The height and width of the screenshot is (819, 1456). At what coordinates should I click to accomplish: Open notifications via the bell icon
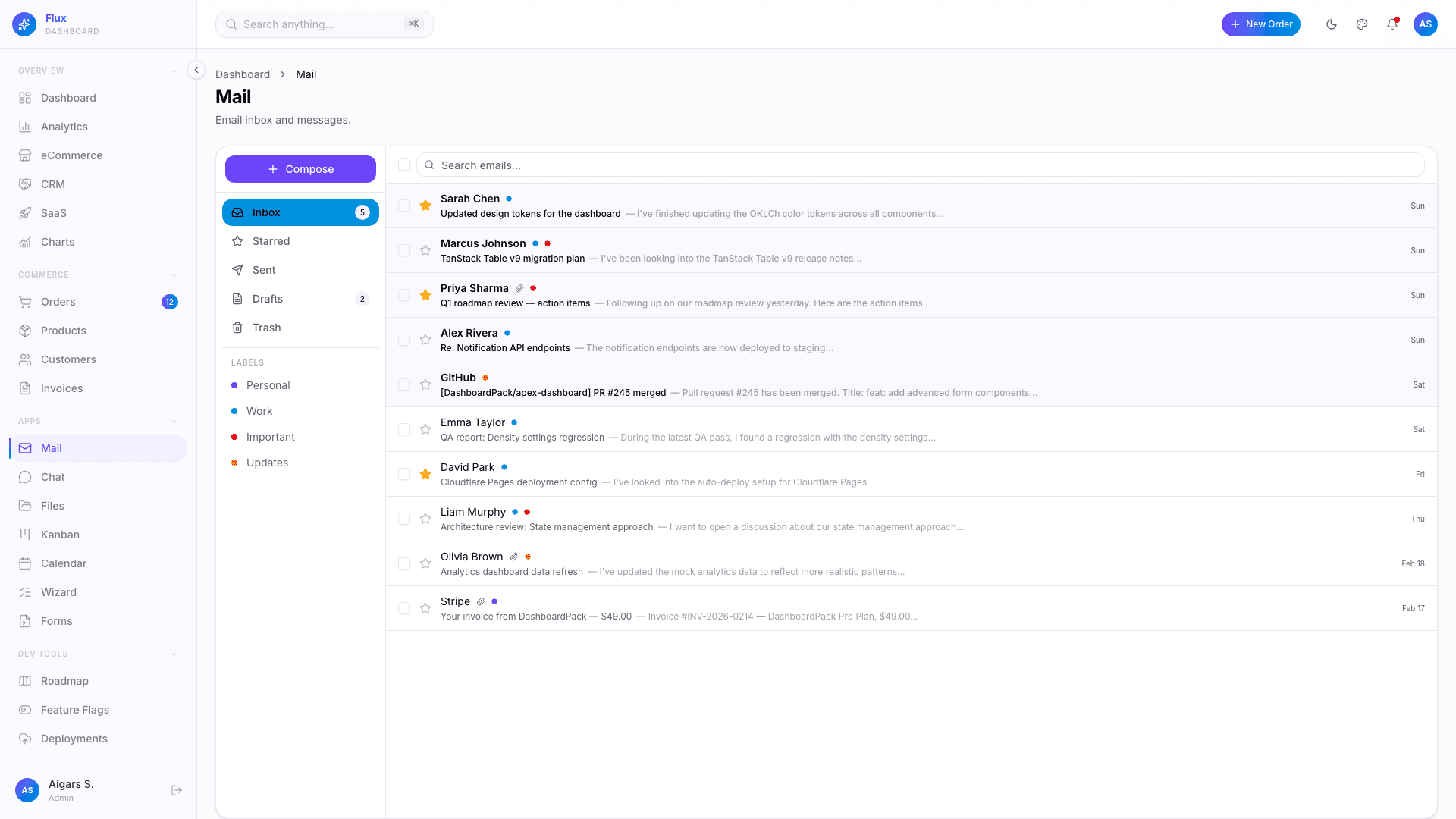1392,24
